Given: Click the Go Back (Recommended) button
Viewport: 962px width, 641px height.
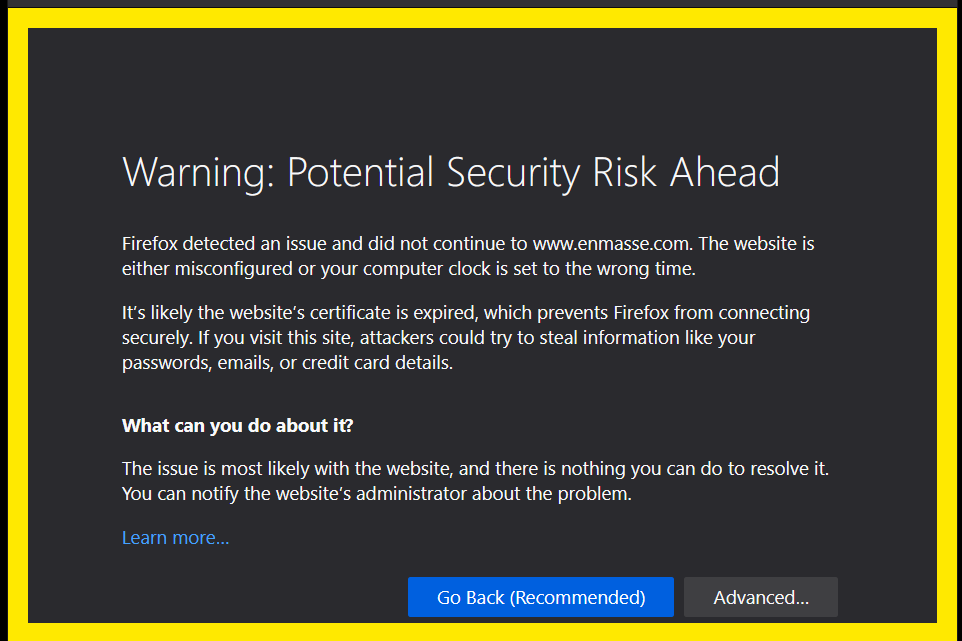Looking at the screenshot, I should [x=540, y=597].
